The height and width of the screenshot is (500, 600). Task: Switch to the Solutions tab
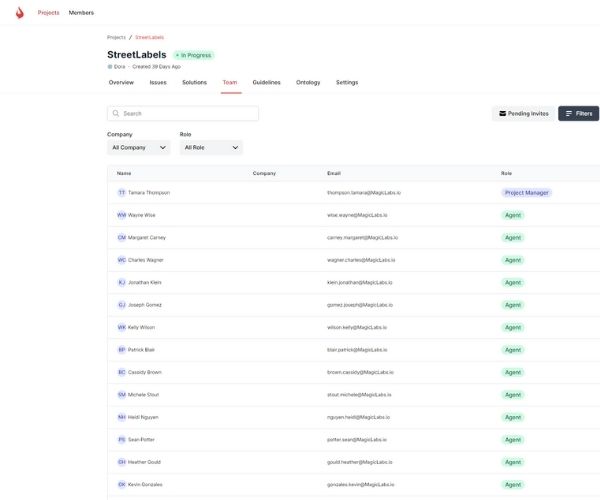click(x=194, y=82)
